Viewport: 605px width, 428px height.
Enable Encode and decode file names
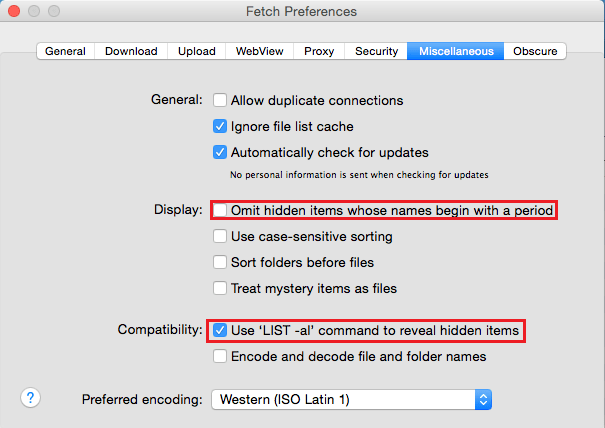tap(220, 356)
